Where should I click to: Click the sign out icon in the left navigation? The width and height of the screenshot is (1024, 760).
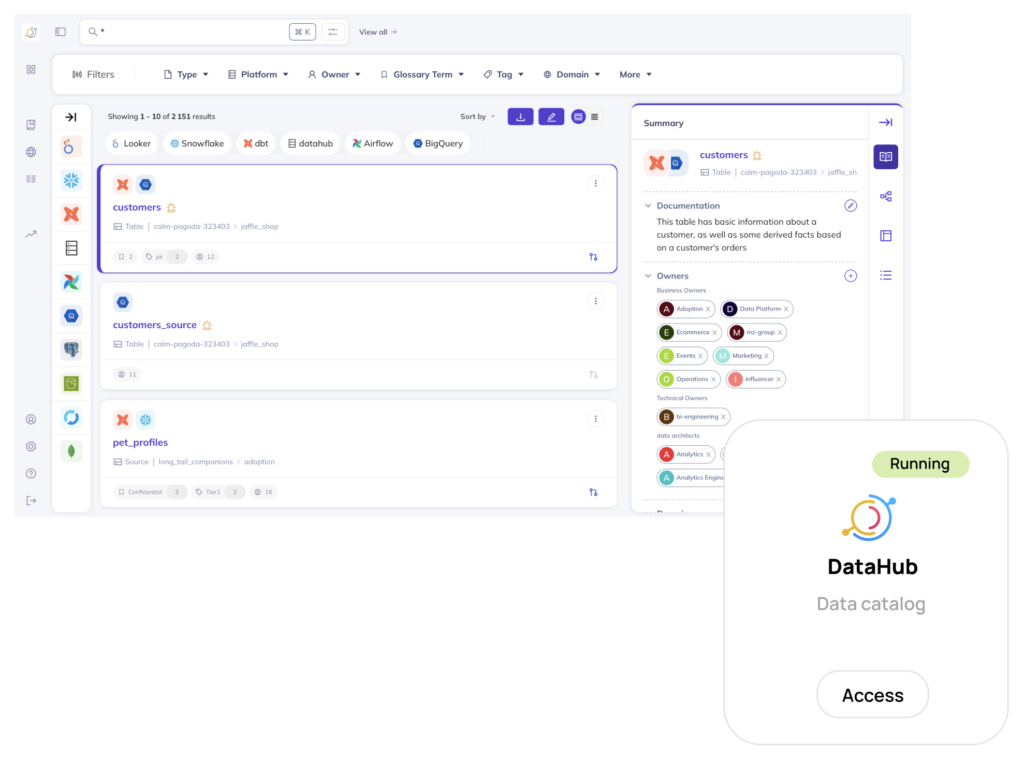(x=31, y=501)
